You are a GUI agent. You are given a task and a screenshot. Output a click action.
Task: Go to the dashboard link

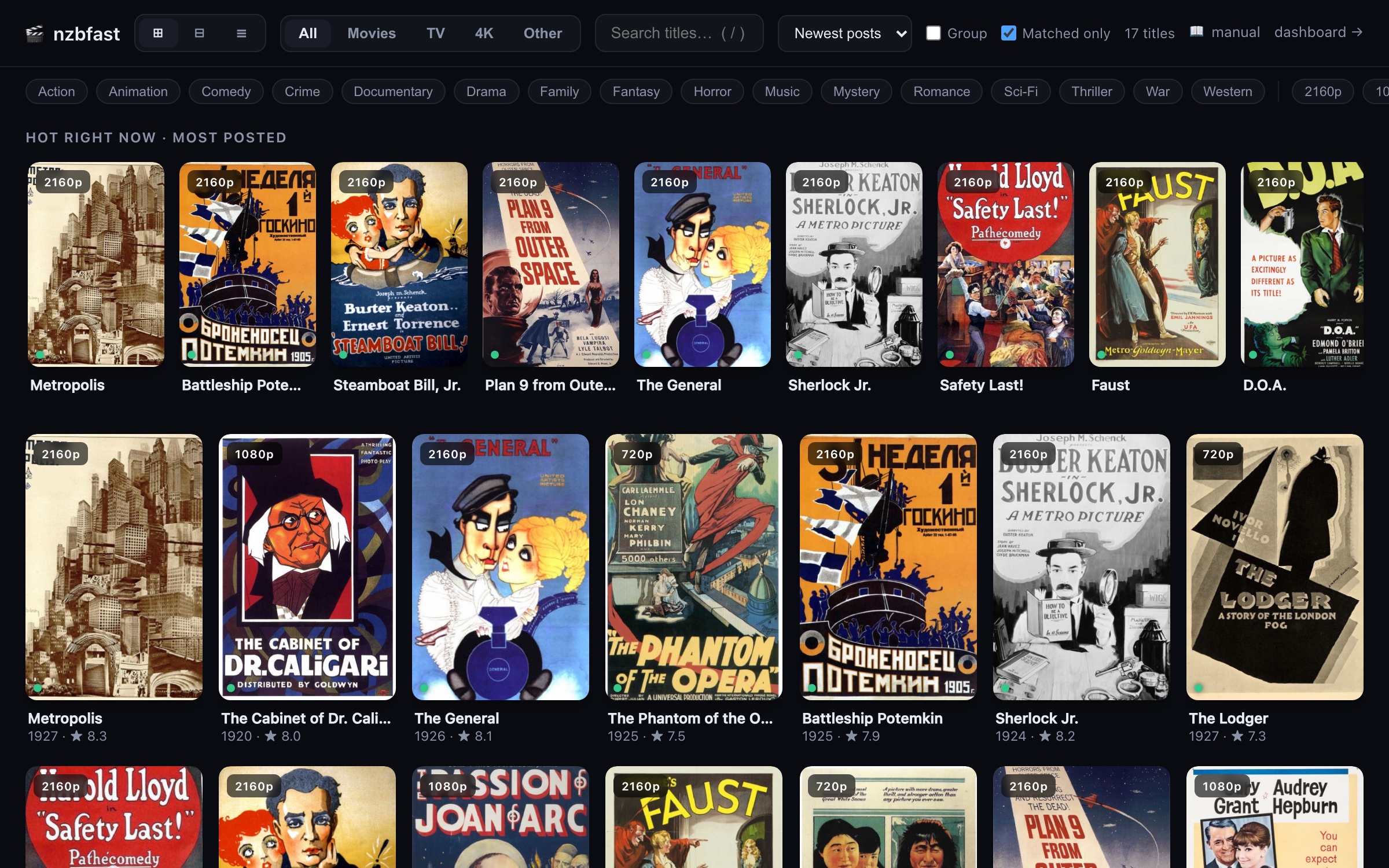pos(1318,32)
